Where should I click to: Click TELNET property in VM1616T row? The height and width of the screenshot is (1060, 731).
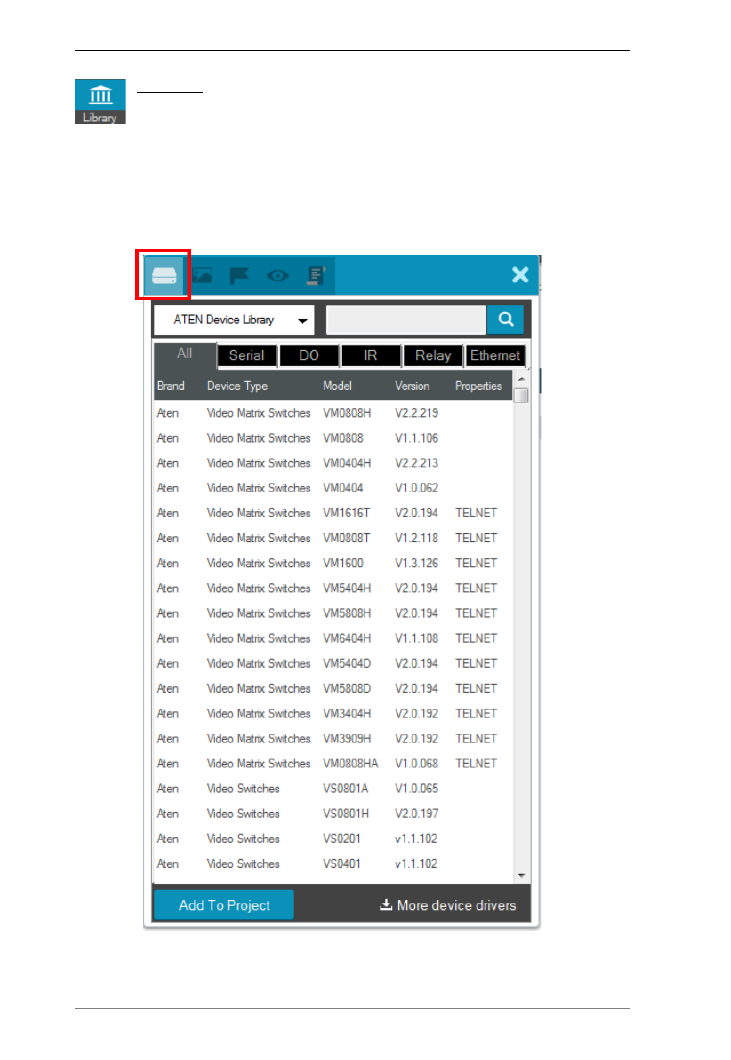[476, 513]
